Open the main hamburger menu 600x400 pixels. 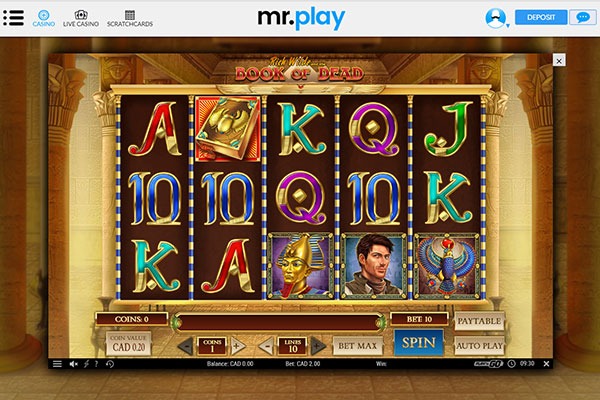click(14, 18)
